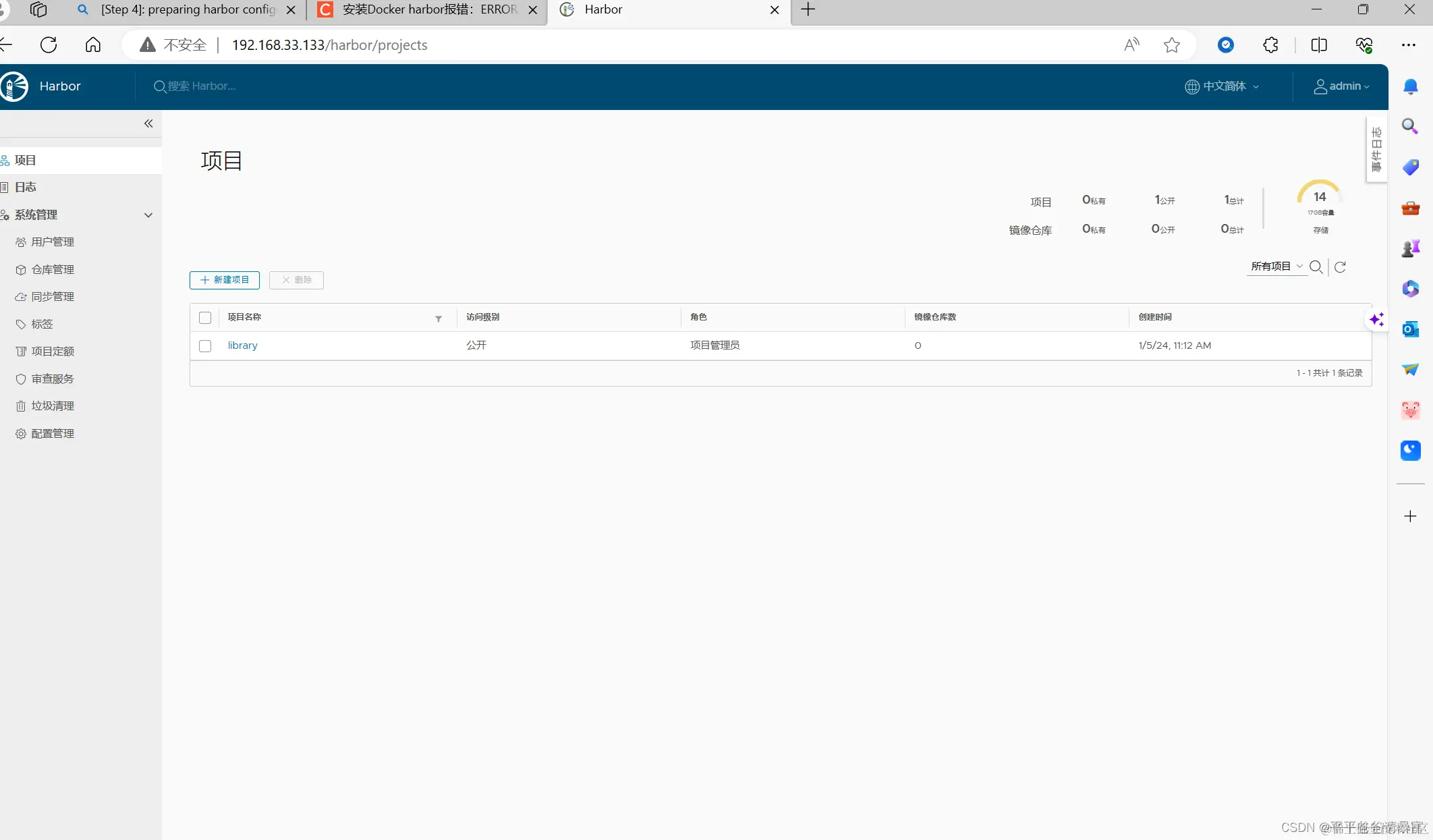This screenshot has width=1433, height=840.
Task: Collapse the 系统管理 sidebar section
Action: [148, 215]
